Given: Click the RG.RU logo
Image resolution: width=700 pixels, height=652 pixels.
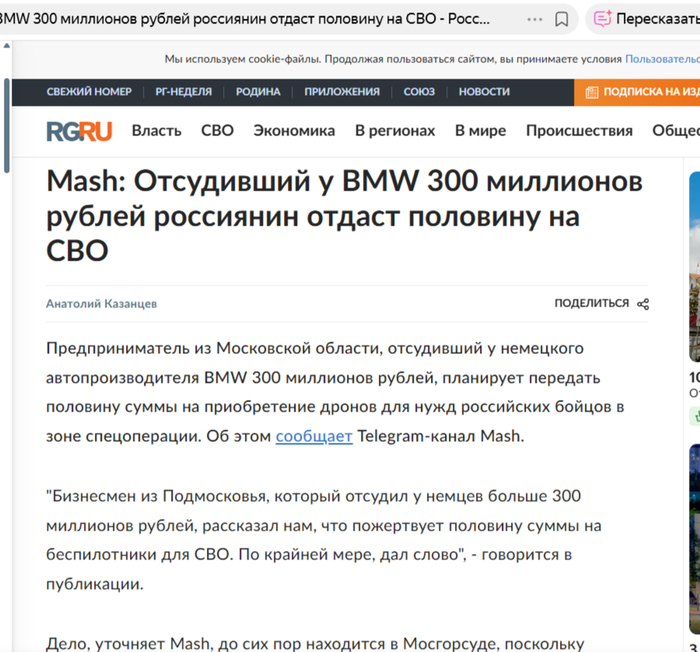Looking at the screenshot, I should tap(79, 130).
